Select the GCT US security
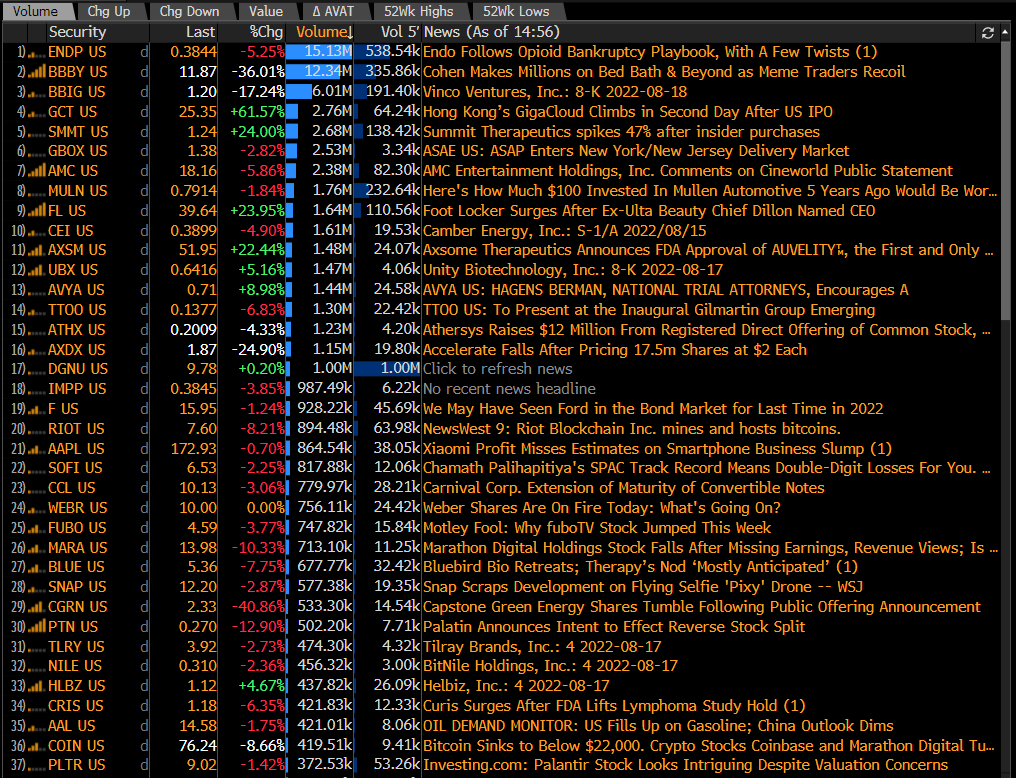 73,112
